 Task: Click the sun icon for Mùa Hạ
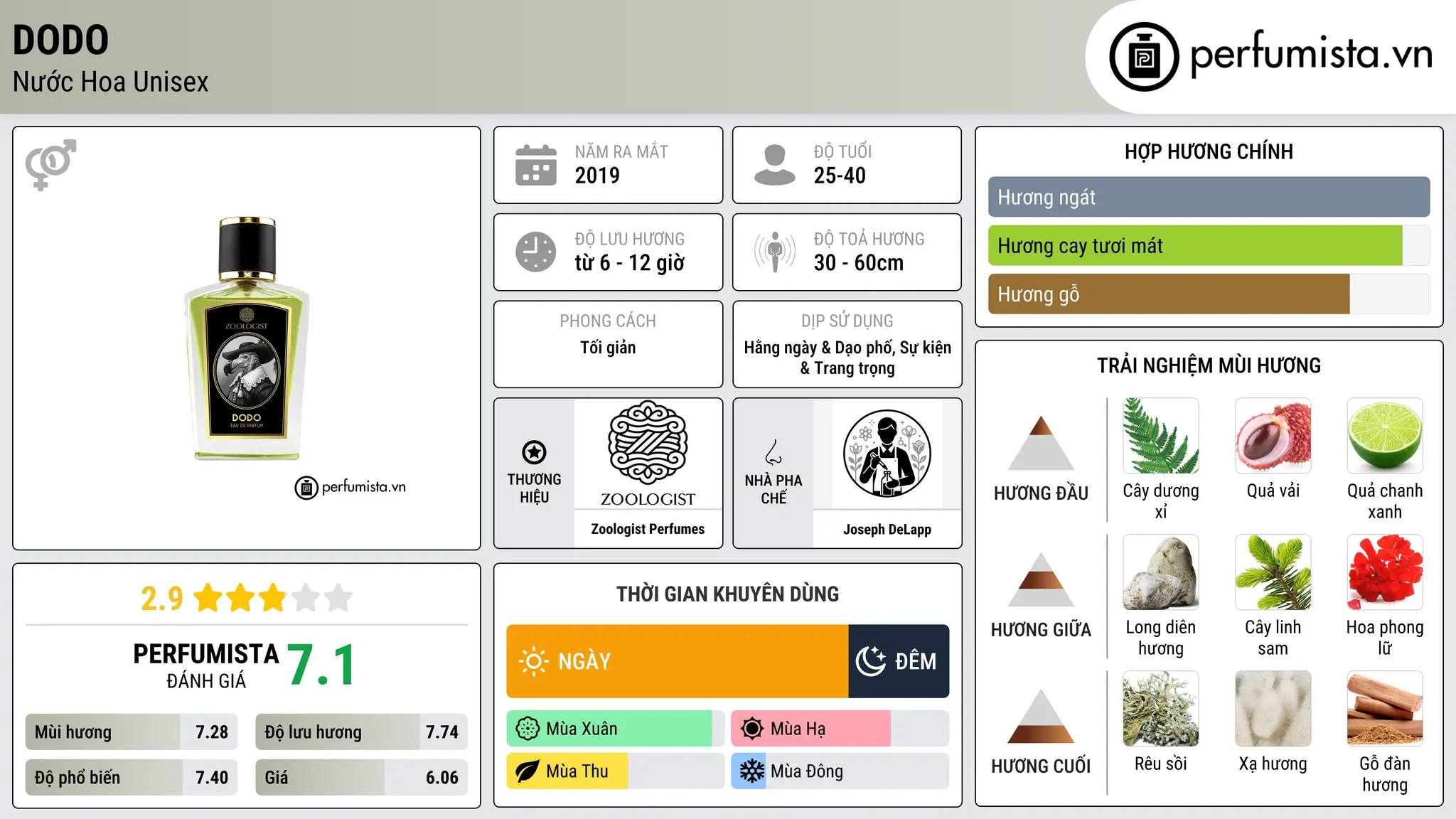pyautogui.click(x=751, y=729)
